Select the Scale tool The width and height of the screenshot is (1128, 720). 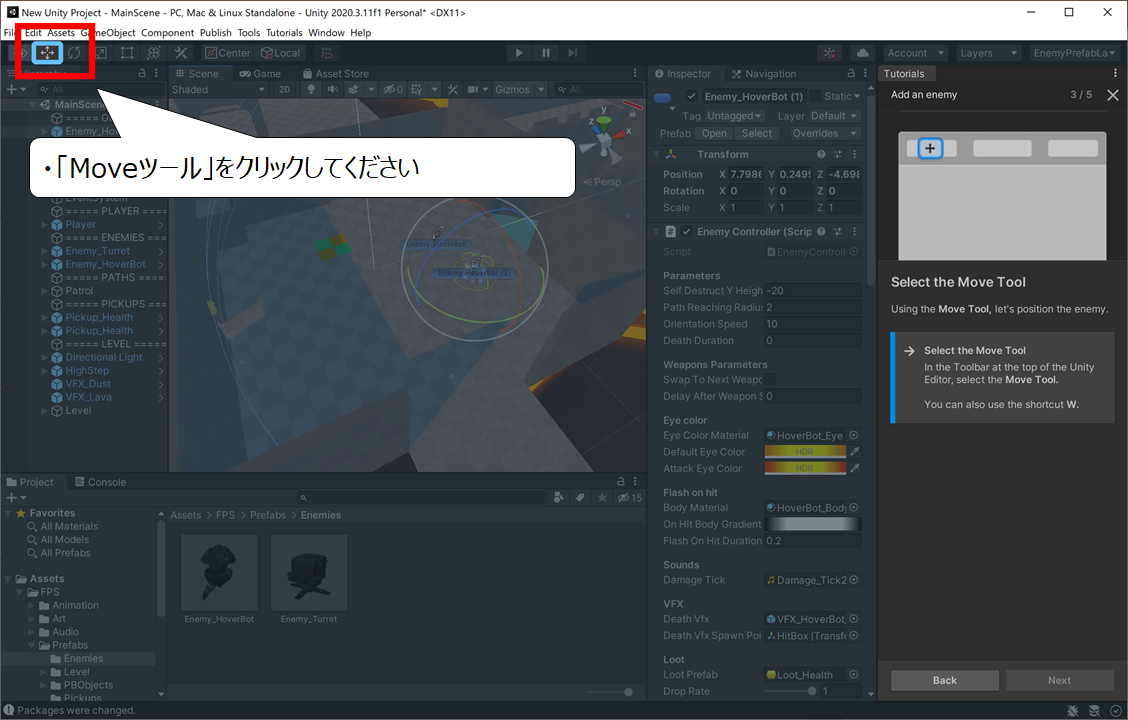click(x=101, y=53)
